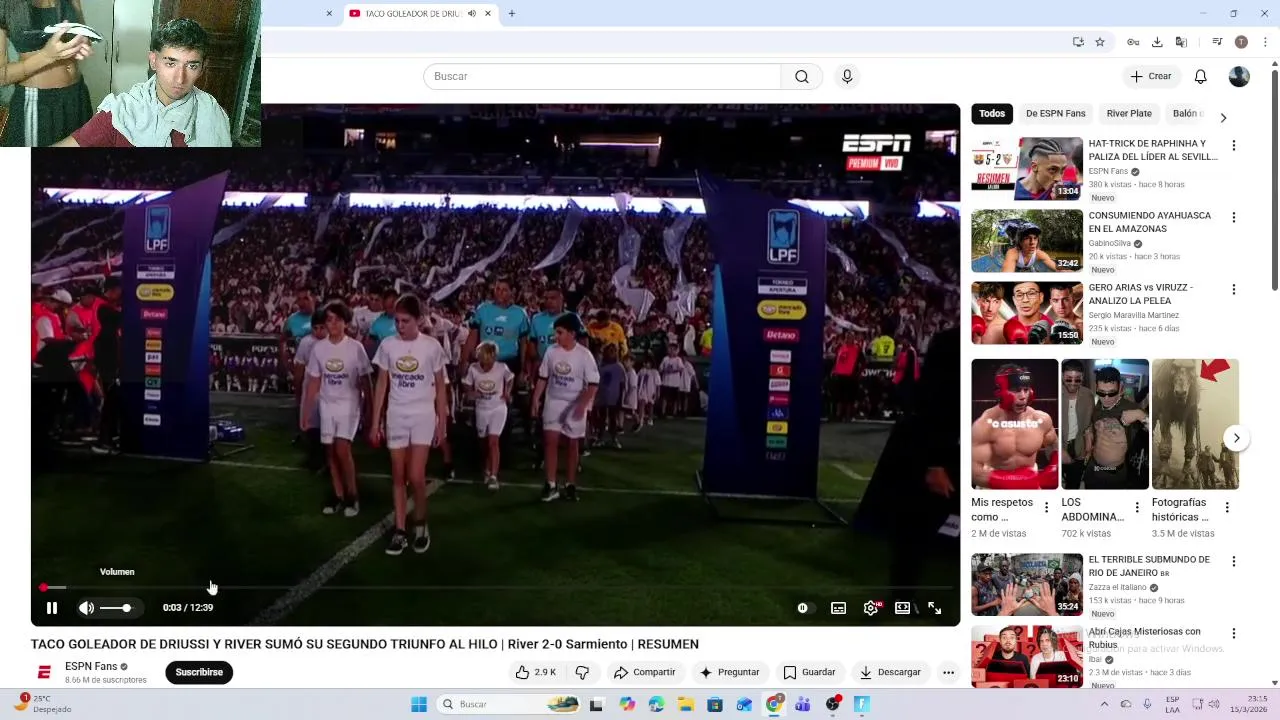Select the De ESPN Fans chip

[x=1056, y=114]
